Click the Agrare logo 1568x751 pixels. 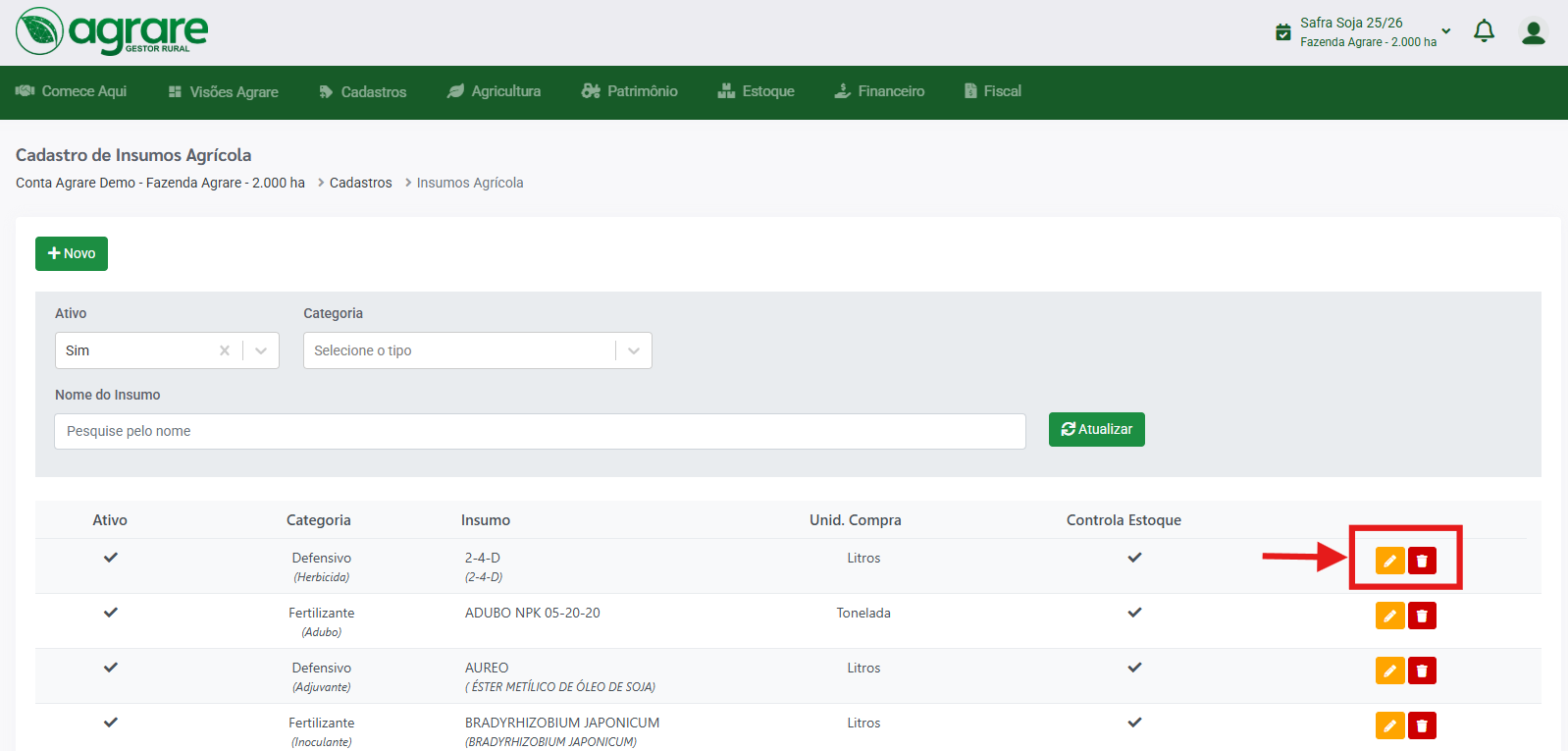(112, 31)
